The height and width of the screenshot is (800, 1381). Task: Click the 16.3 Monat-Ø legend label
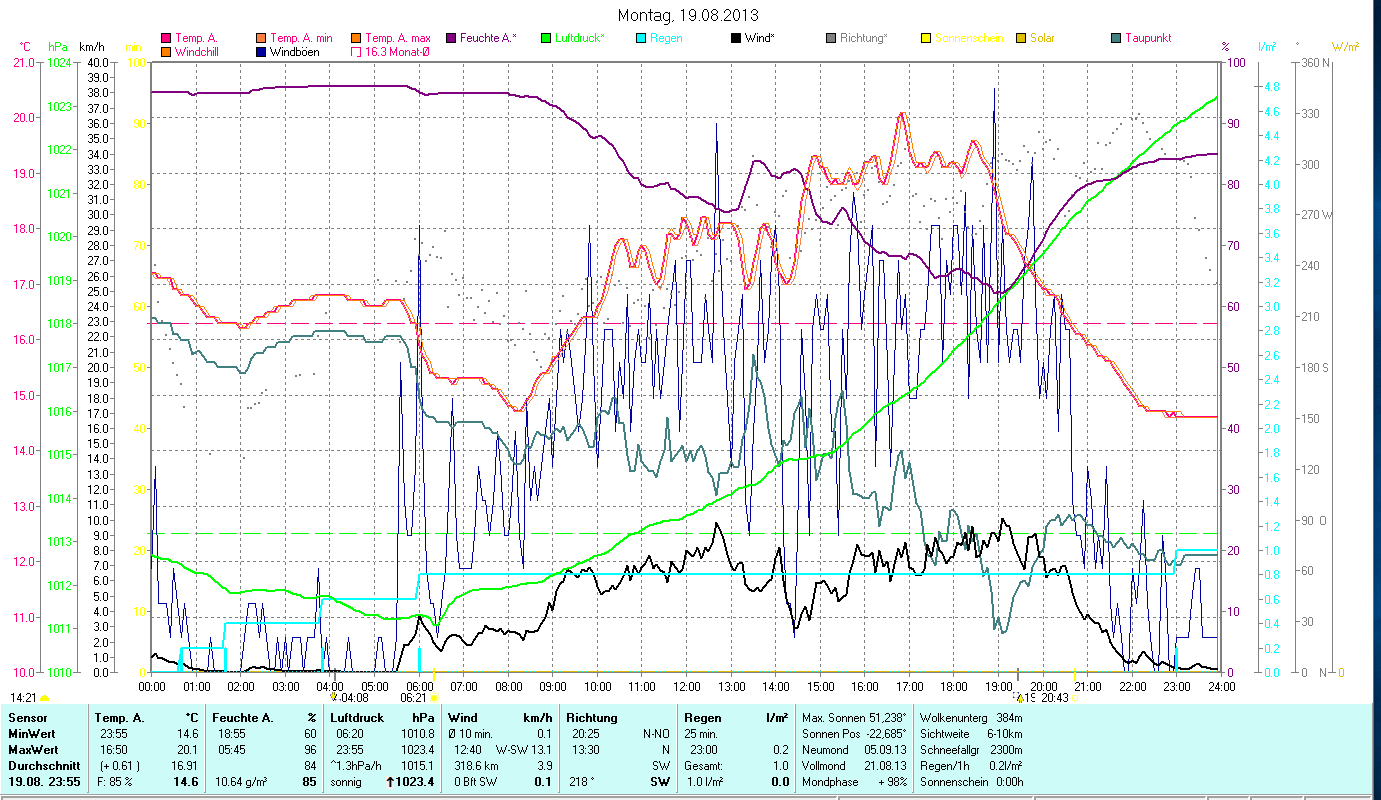pos(398,51)
